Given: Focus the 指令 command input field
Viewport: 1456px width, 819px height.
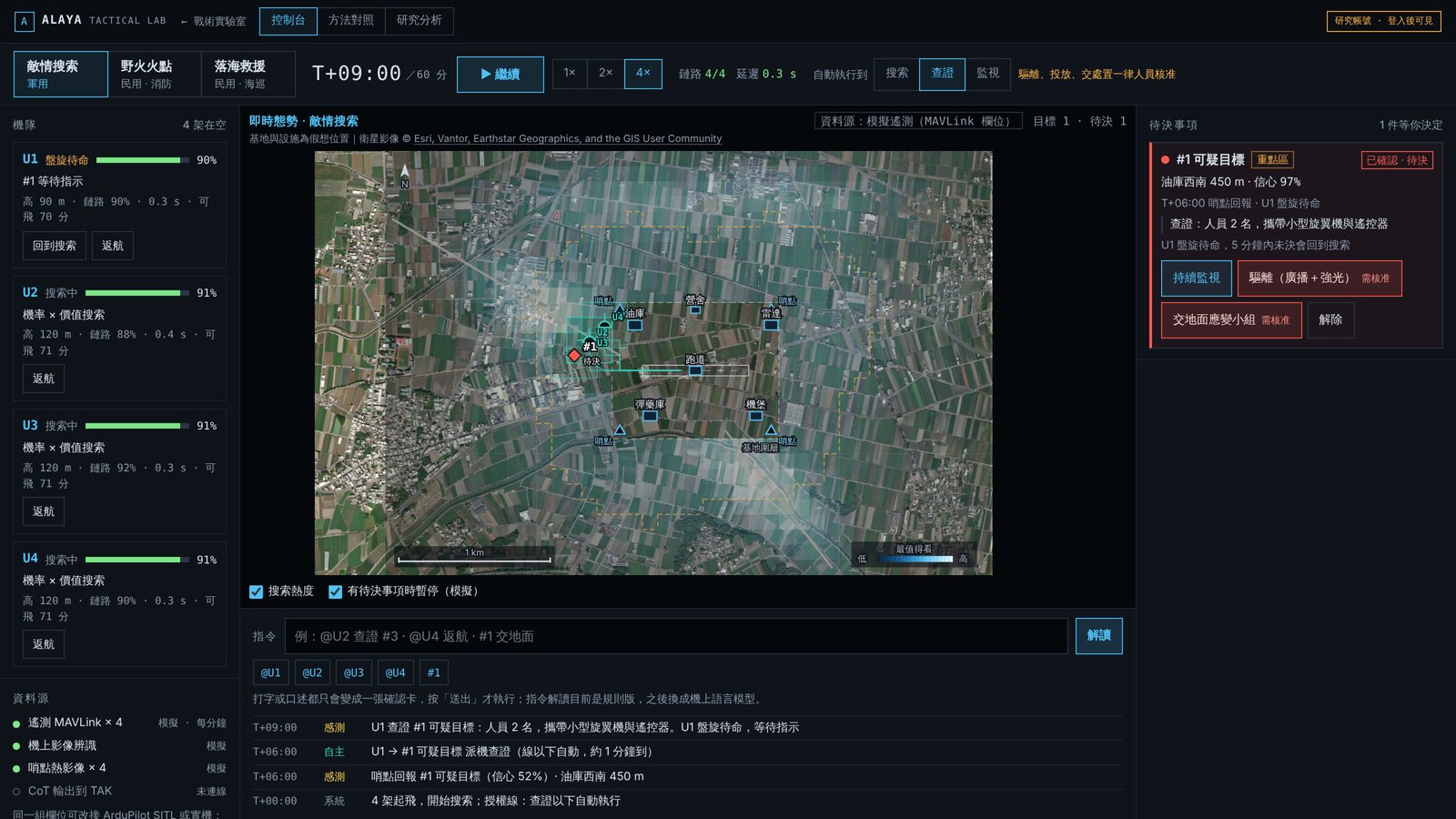Looking at the screenshot, I should (676, 636).
